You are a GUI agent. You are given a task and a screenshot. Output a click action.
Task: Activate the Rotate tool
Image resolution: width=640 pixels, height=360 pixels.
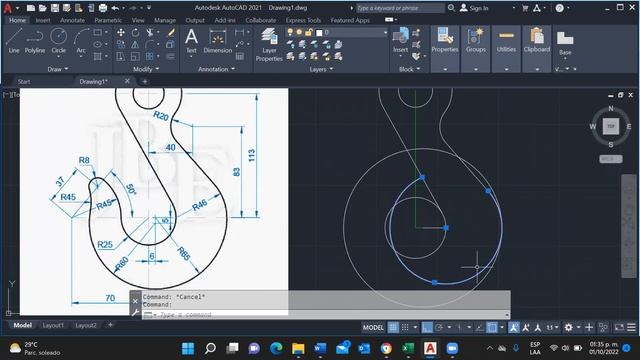tap(135, 32)
